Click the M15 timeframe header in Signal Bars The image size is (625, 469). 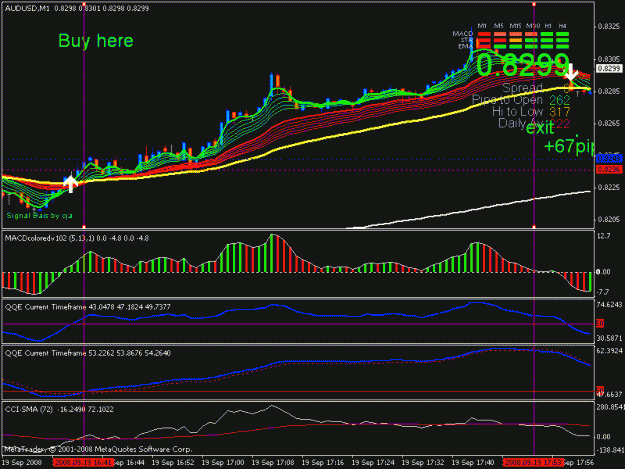(x=515, y=26)
